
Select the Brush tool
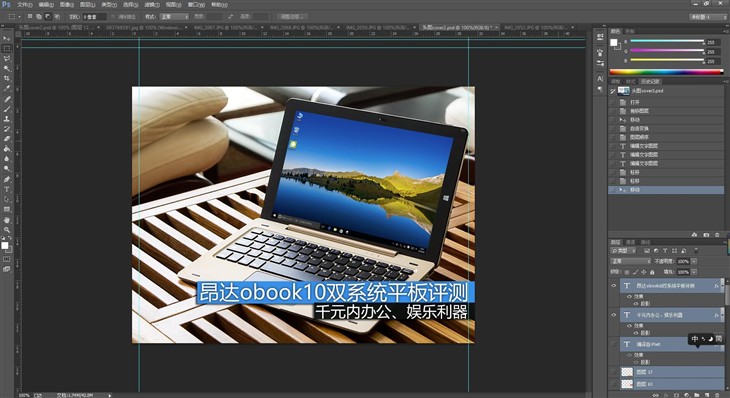coord(7,109)
